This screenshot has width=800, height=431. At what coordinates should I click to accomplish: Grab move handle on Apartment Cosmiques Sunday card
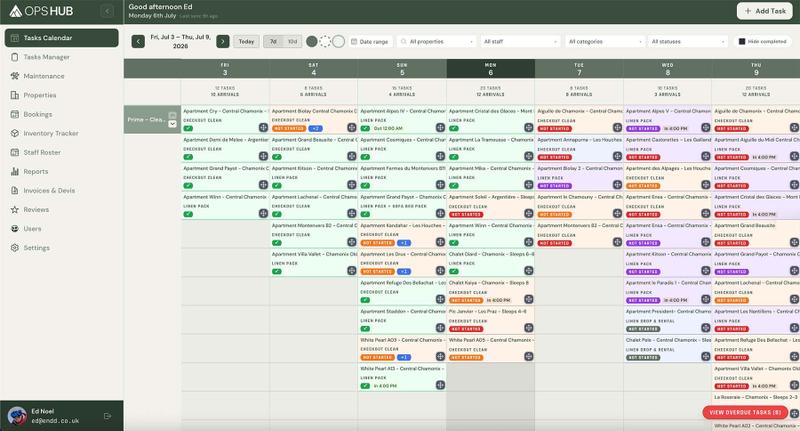pyautogui.click(x=440, y=156)
